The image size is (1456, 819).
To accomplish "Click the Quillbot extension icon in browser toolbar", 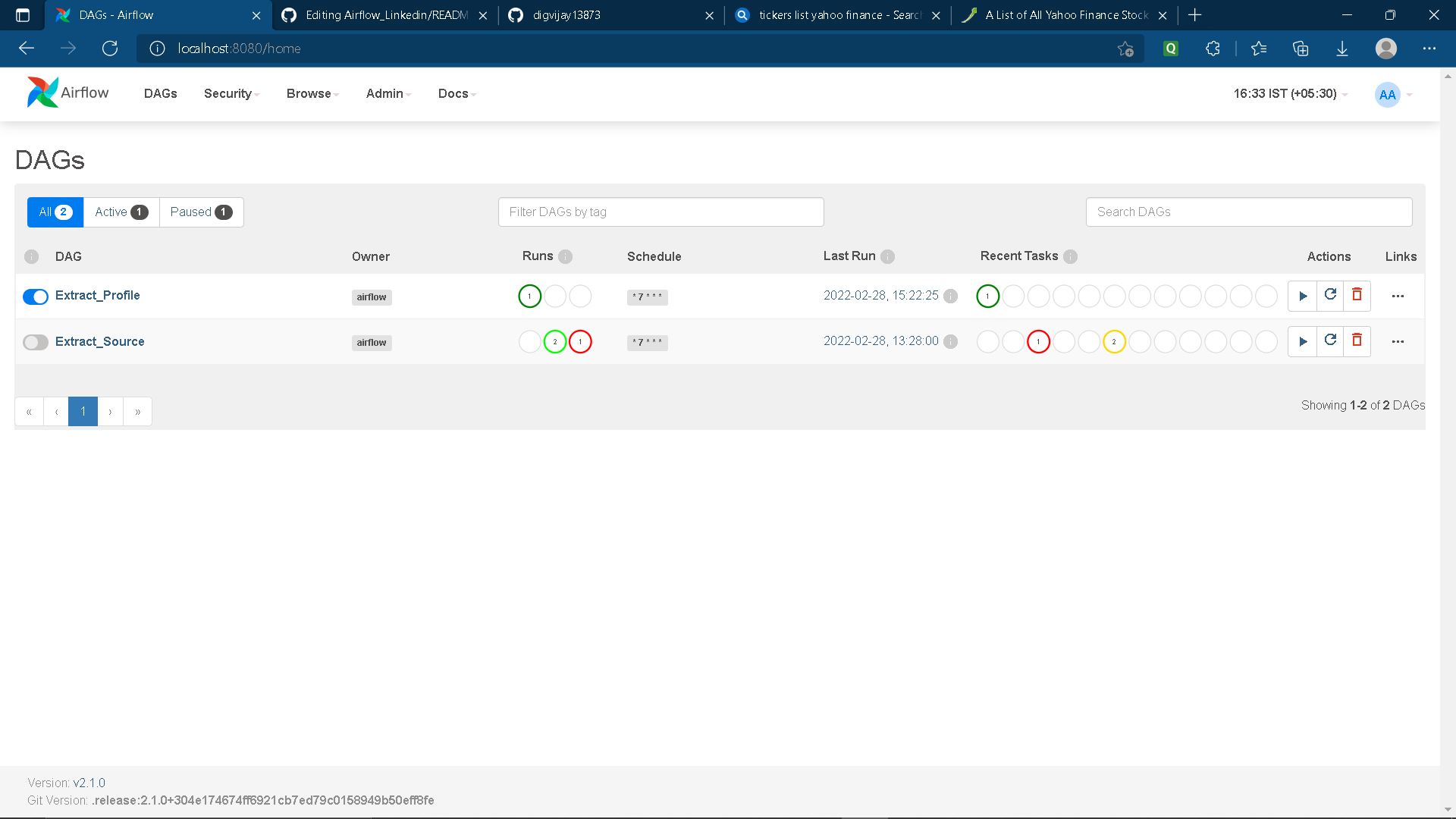I will [1171, 48].
